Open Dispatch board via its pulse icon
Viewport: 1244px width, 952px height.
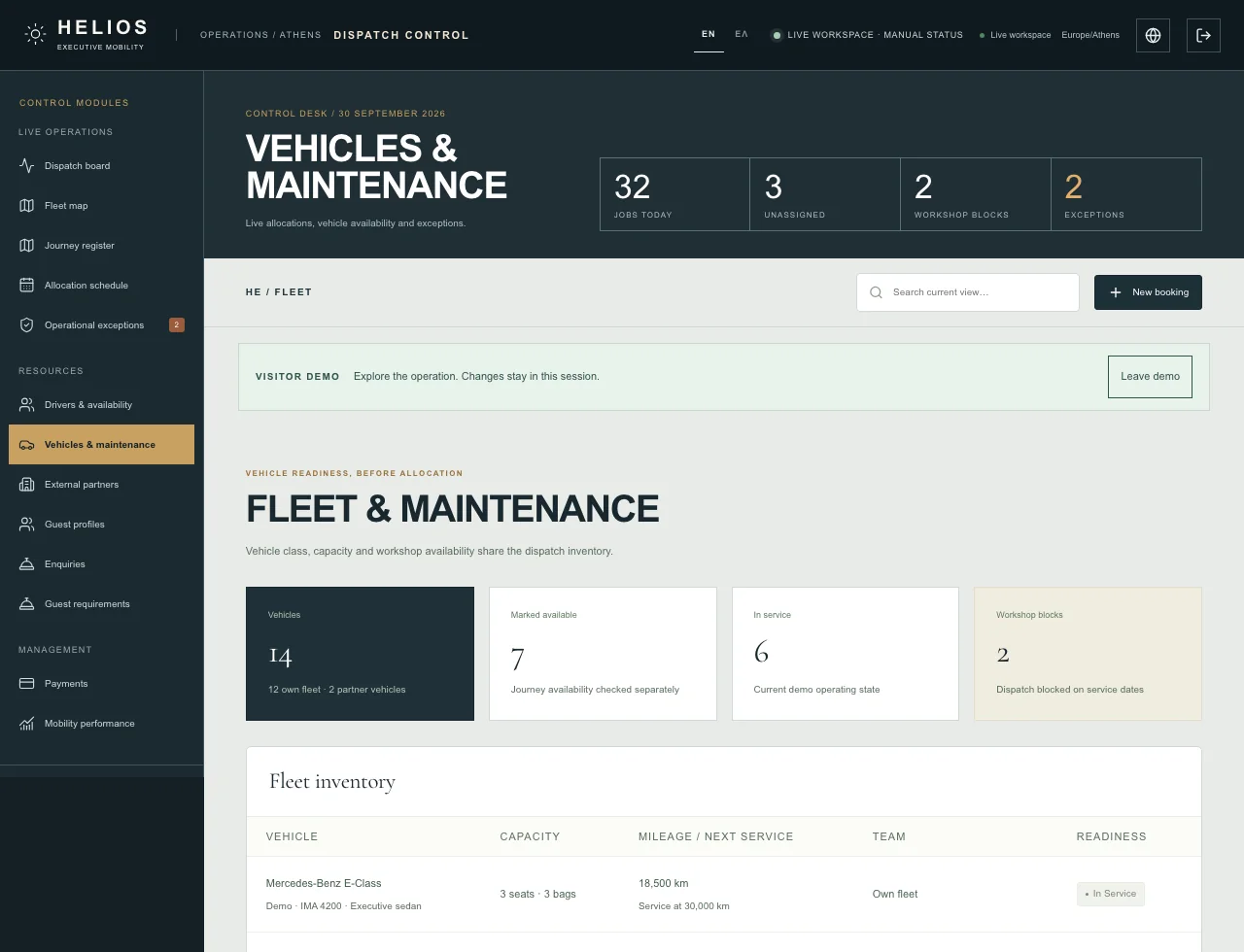click(x=27, y=166)
